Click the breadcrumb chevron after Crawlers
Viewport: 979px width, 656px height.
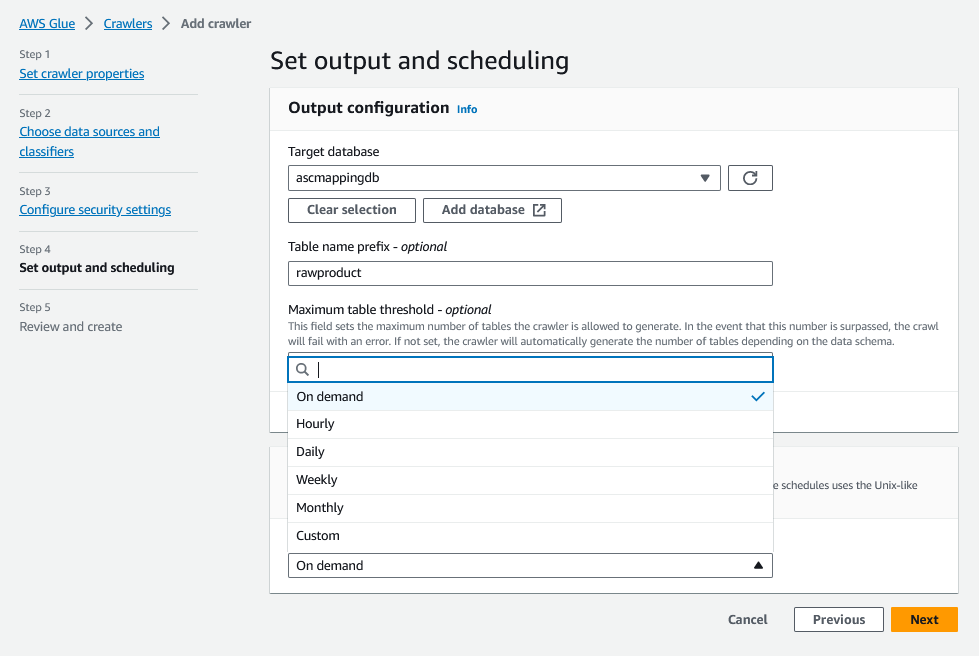click(x=167, y=23)
